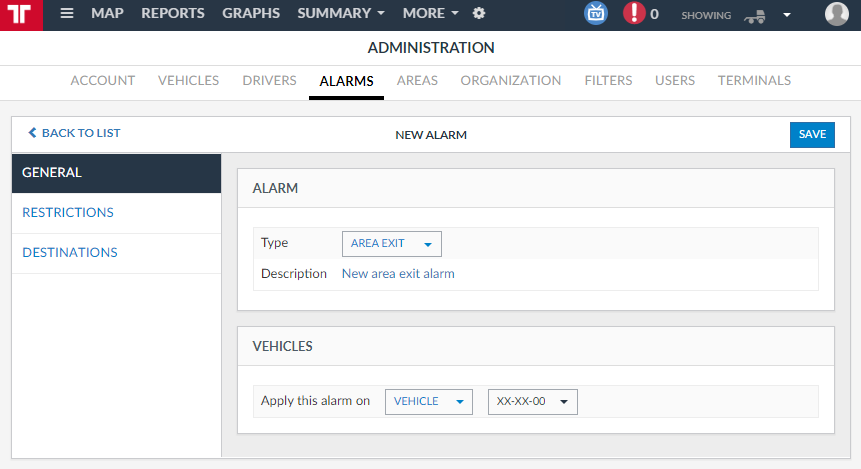Click the Description field label
Image resolution: width=861 pixels, height=469 pixels.
tap(294, 273)
